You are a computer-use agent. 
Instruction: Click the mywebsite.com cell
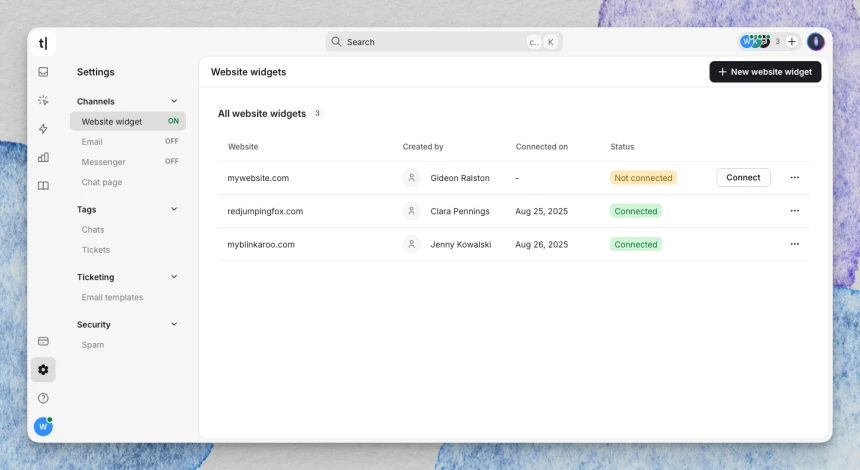coord(258,178)
